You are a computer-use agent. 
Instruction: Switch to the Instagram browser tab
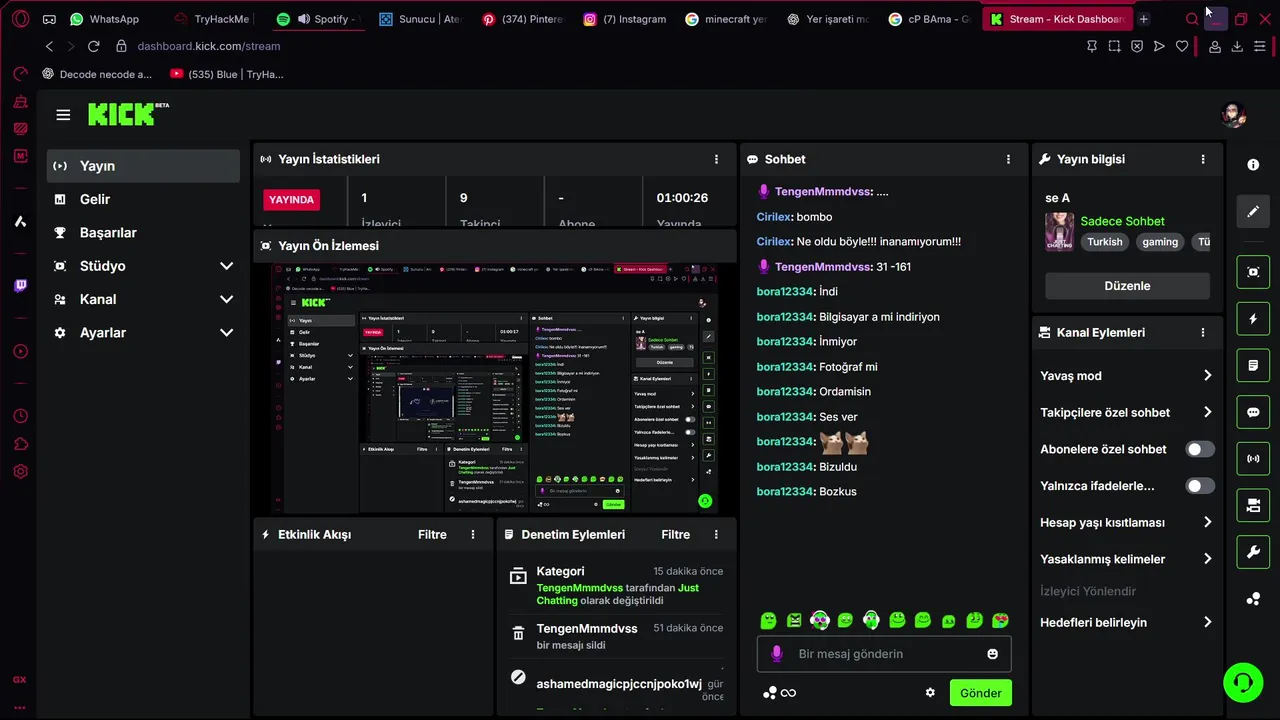pyautogui.click(x=625, y=19)
